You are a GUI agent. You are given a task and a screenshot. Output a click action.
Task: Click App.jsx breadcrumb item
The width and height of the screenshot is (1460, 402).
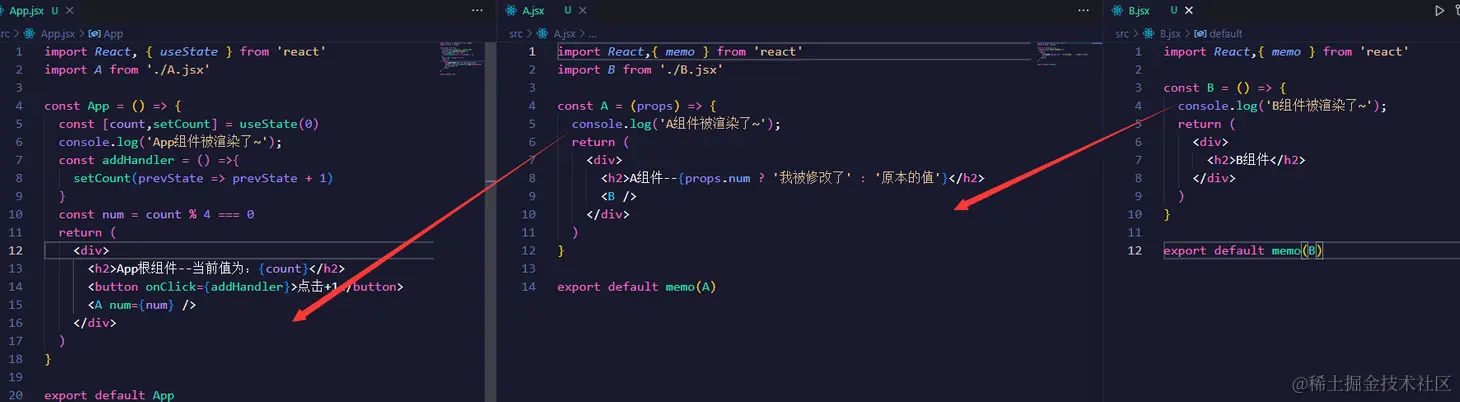click(x=50, y=33)
